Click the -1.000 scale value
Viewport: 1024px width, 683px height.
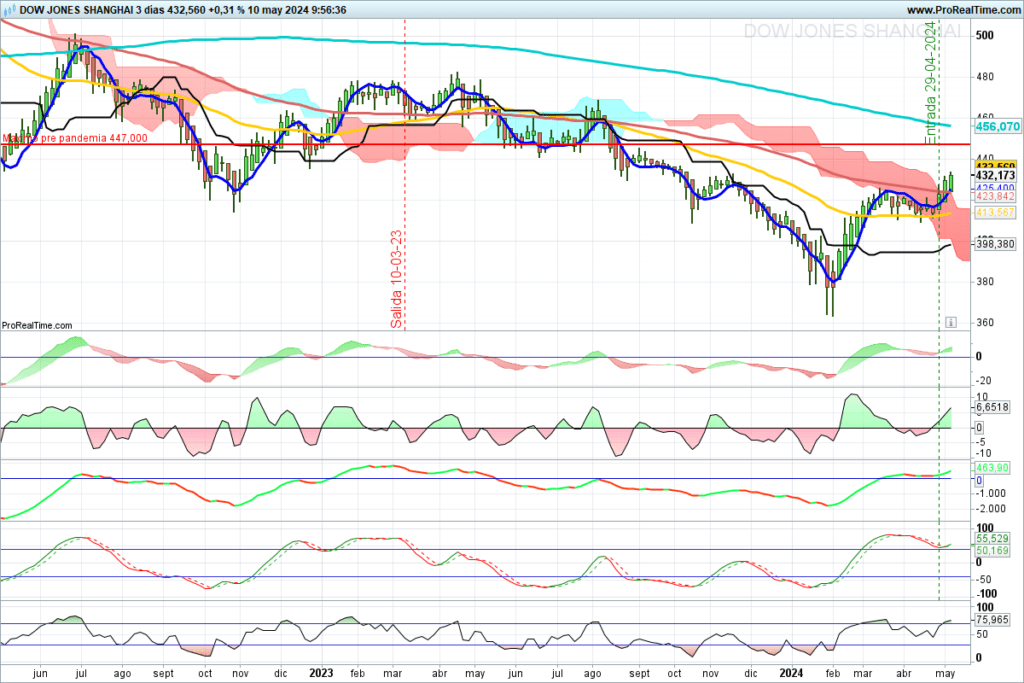pos(991,494)
